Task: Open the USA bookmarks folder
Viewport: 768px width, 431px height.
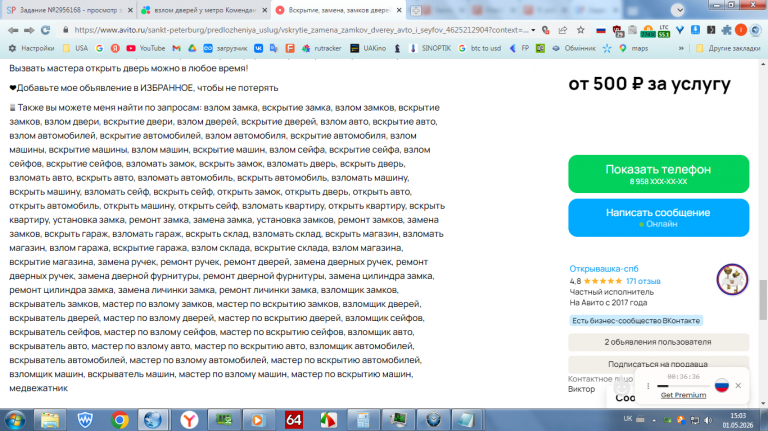Action: click(75, 48)
